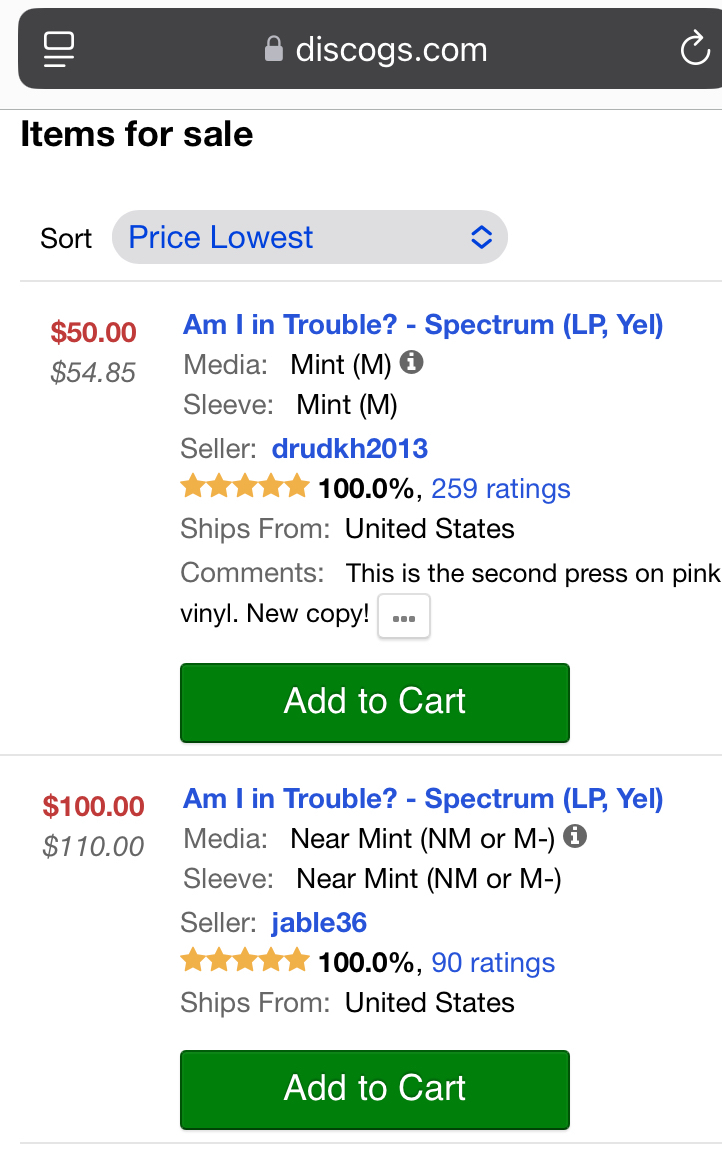Add the $100.00 listing to cart
The image size is (722, 1154).
click(374, 1089)
